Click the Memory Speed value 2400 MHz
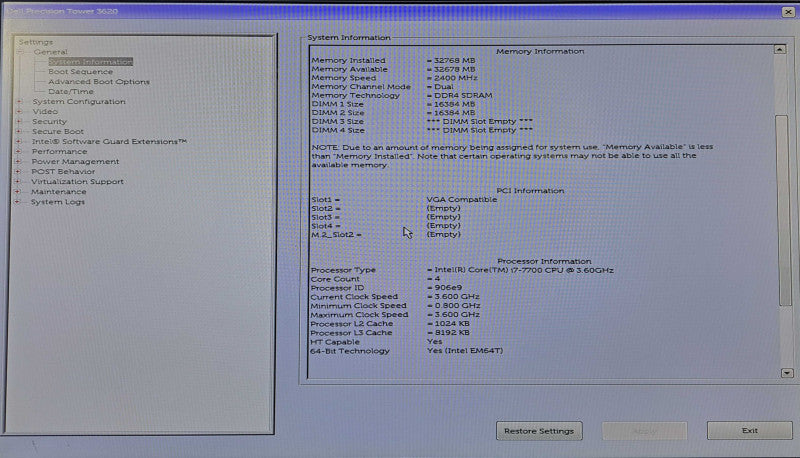The width and height of the screenshot is (800, 458). pos(456,78)
